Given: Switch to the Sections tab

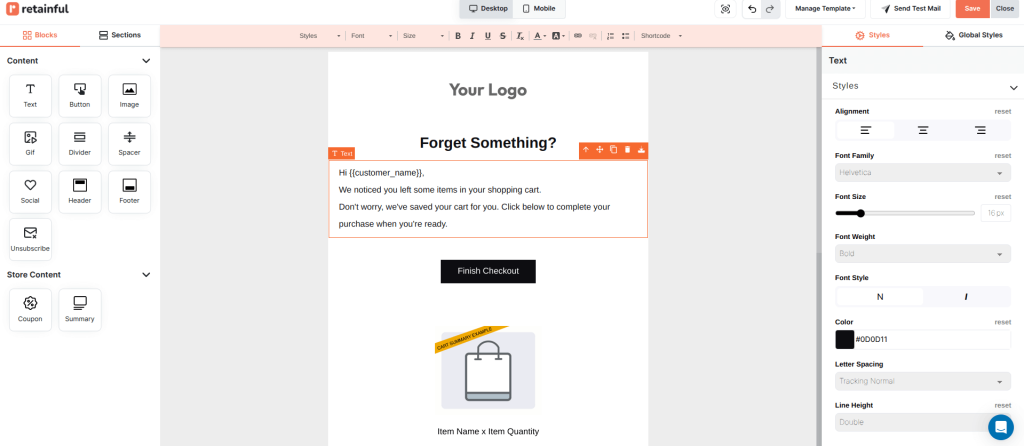Looking at the screenshot, I should click(120, 35).
